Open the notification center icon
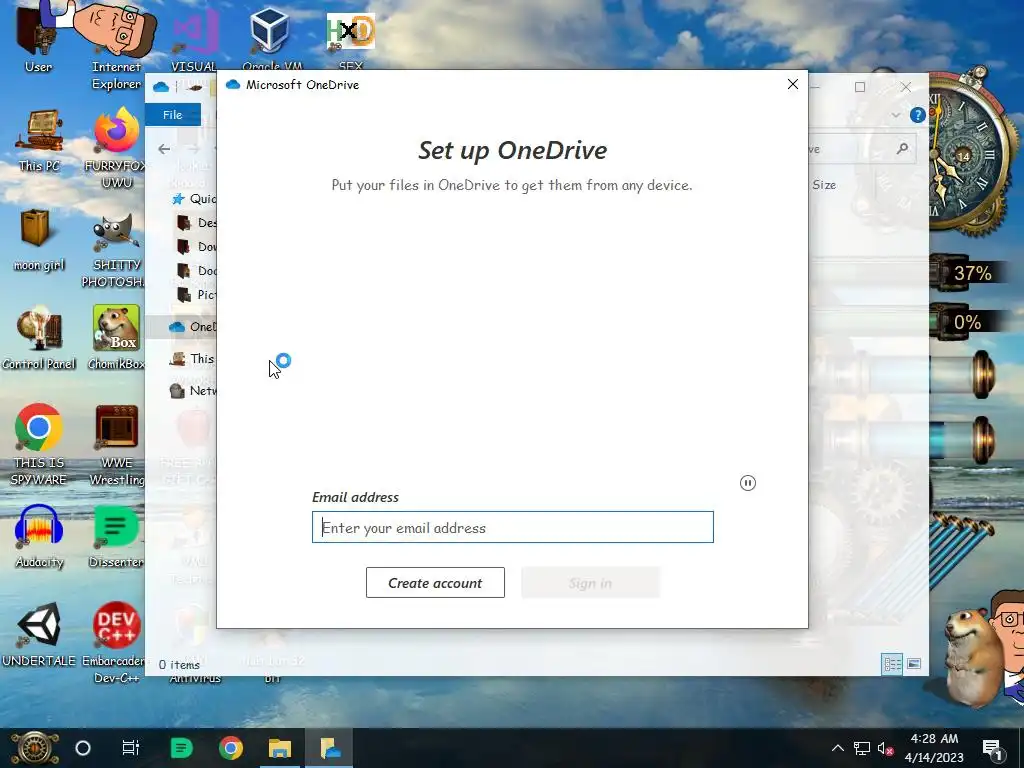The height and width of the screenshot is (768, 1024). coord(993,748)
